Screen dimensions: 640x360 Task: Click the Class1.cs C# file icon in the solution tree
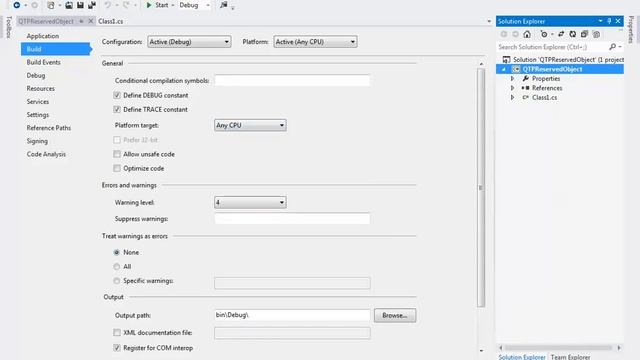(x=526, y=98)
